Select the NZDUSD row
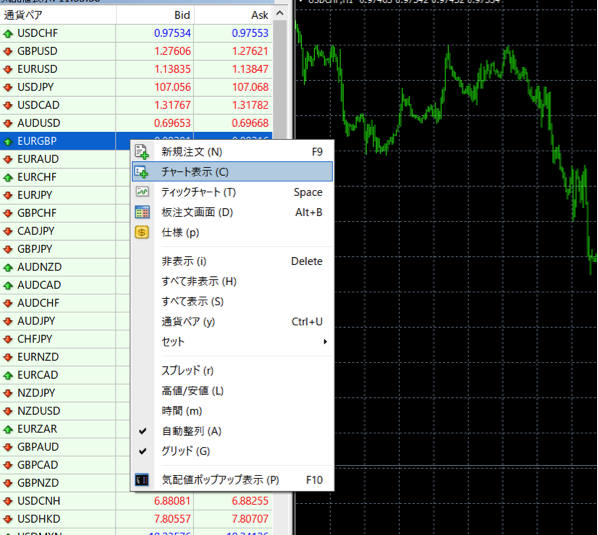This screenshot has width=598, height=535. (x=65, y=411)
